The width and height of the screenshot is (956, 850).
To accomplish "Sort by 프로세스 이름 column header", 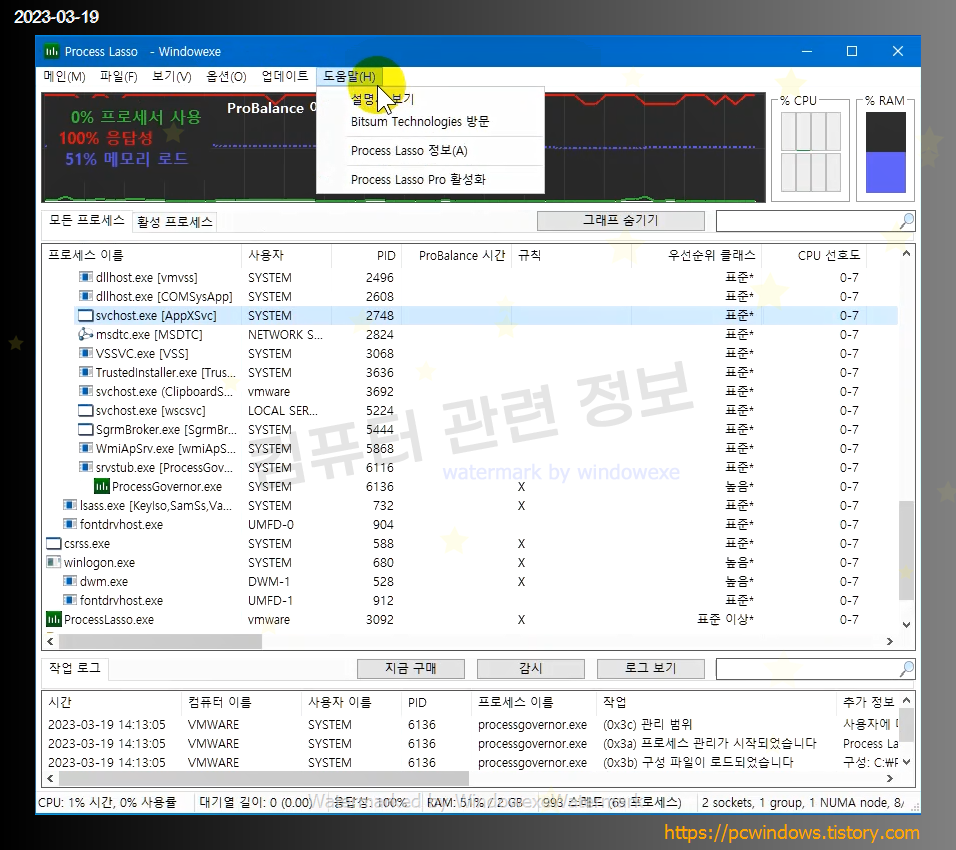I will (141, 255).
